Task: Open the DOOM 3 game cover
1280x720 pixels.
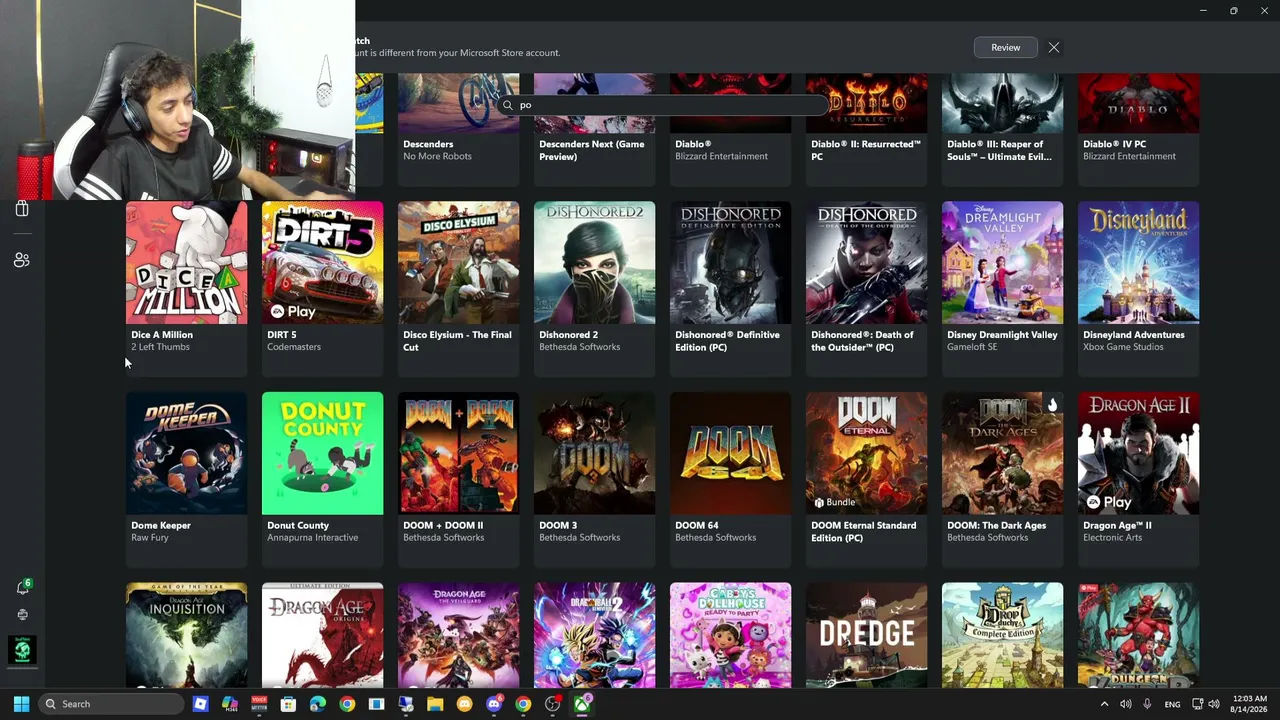Action: coord(594,453)
